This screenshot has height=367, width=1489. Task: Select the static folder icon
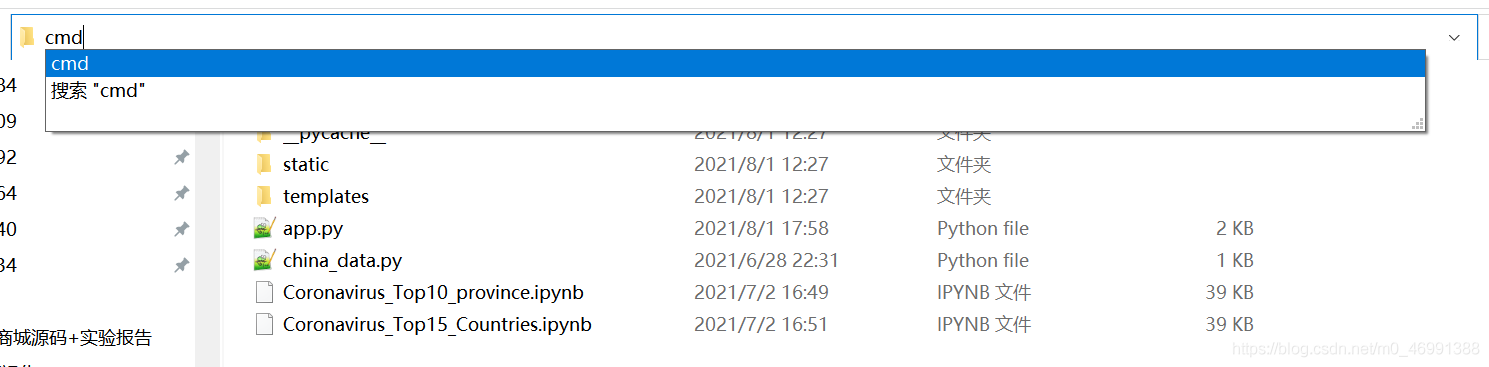click(264, 164)
